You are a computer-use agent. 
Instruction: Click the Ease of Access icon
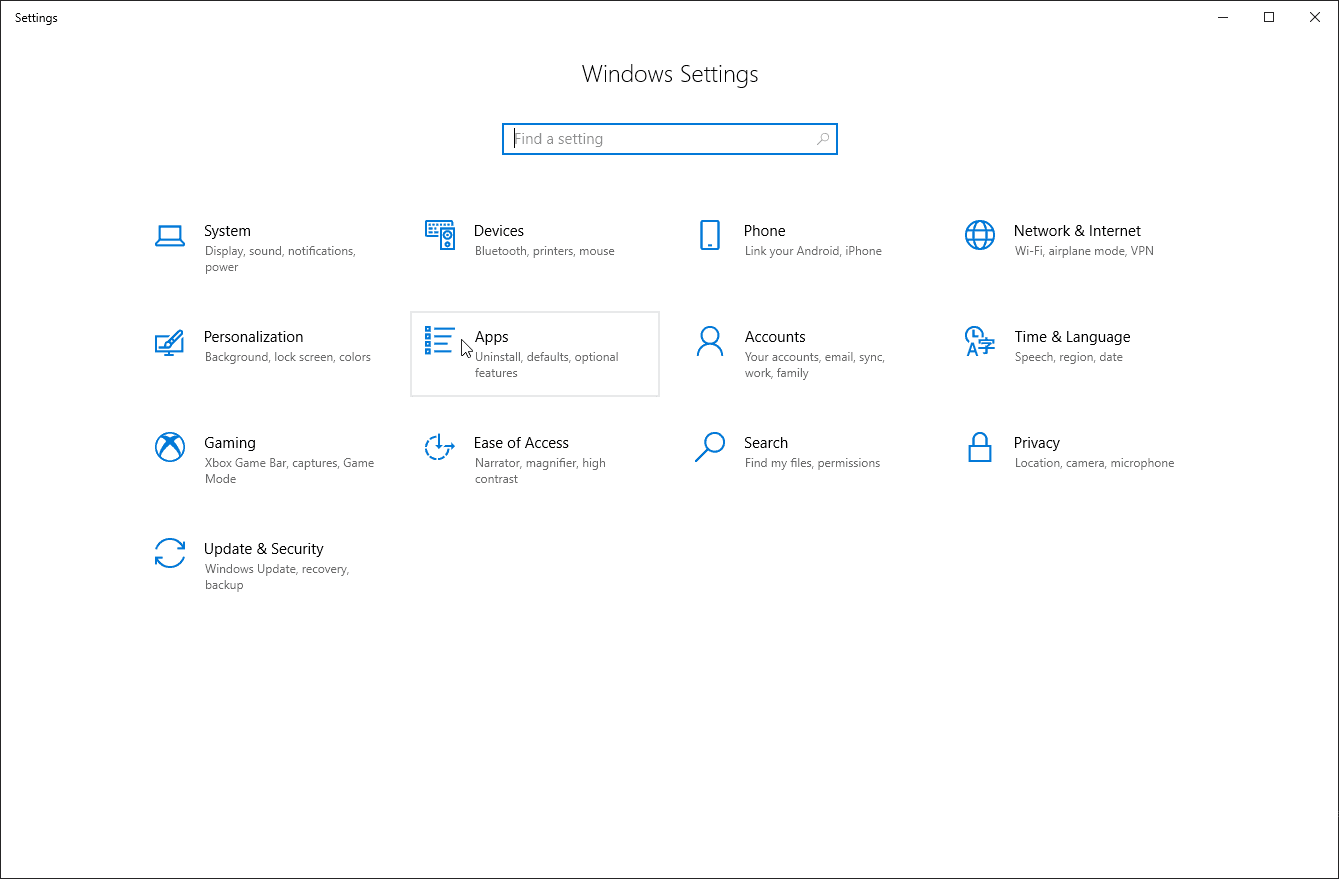pos(440,447)
